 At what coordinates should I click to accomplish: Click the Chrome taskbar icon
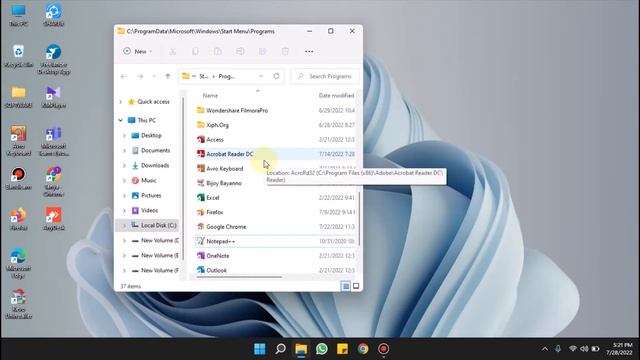point(363,349)
